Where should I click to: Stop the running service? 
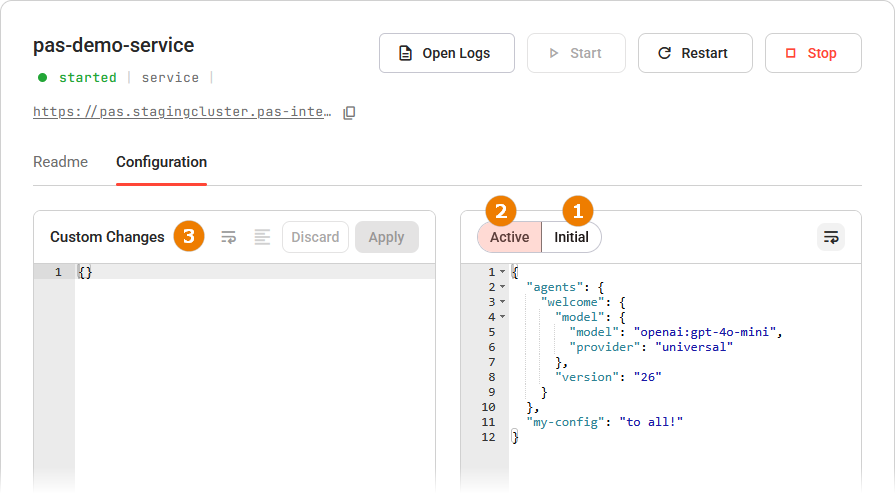tap(813, 53)
